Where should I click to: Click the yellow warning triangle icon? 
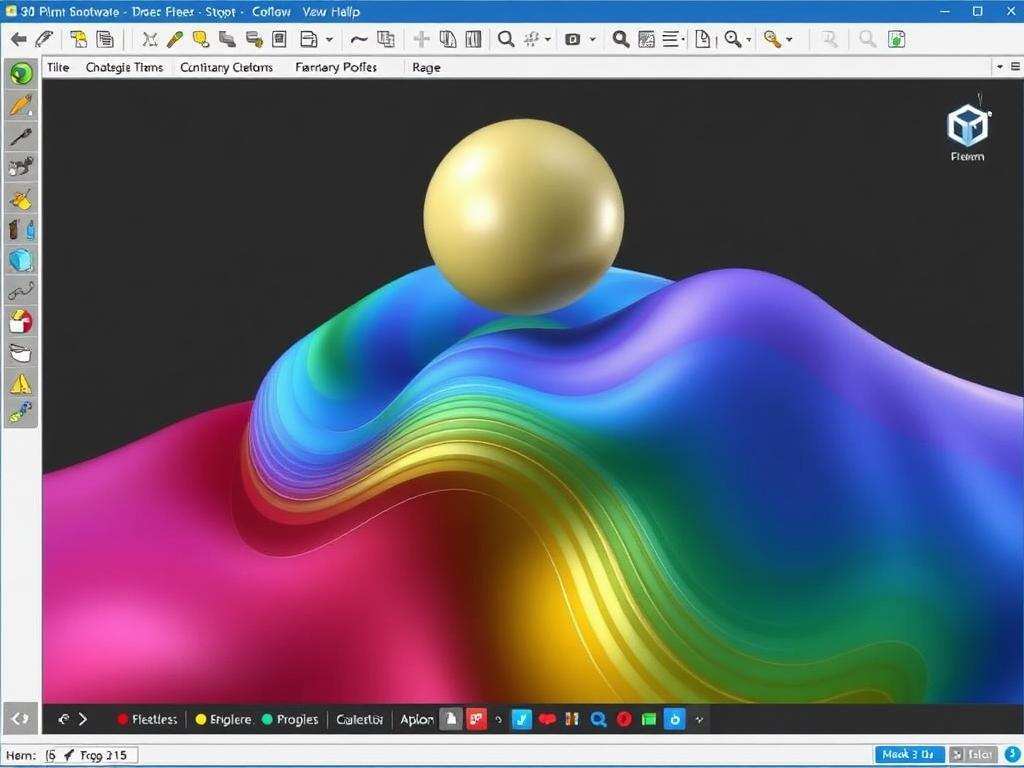pyautogui.click(x=21, y=383)
